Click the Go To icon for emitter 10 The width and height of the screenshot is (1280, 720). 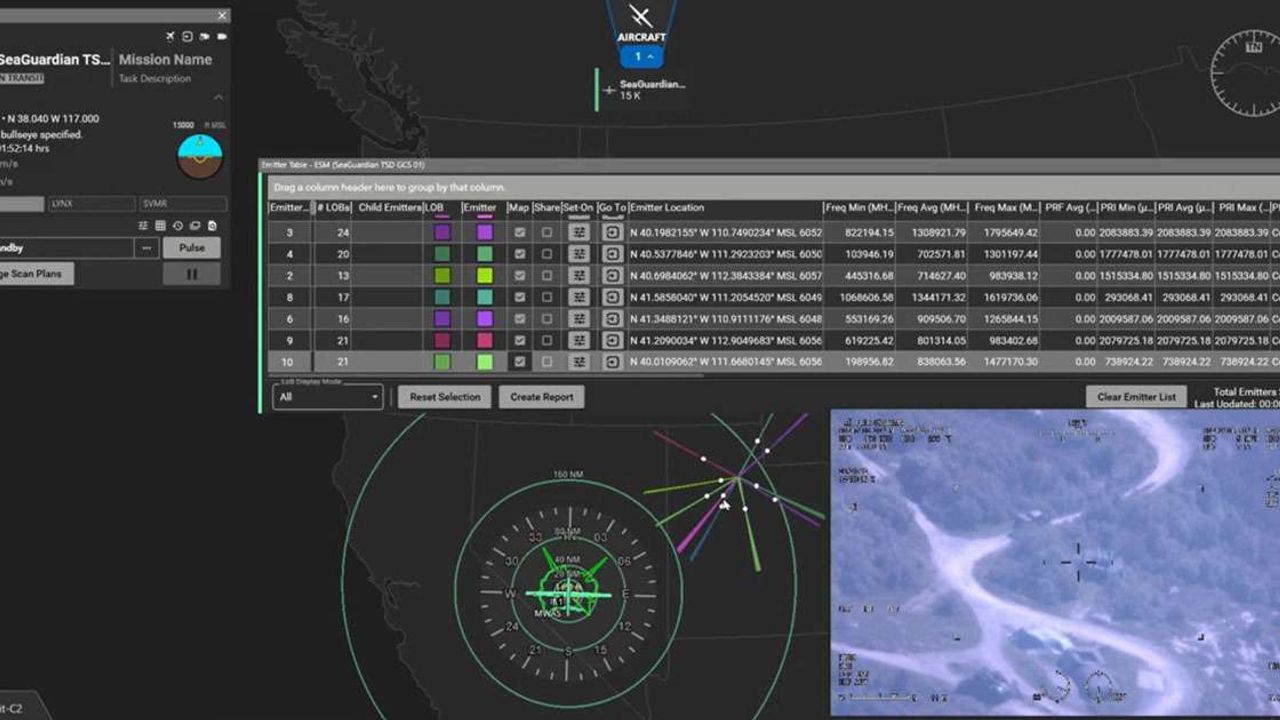[612, 362]
